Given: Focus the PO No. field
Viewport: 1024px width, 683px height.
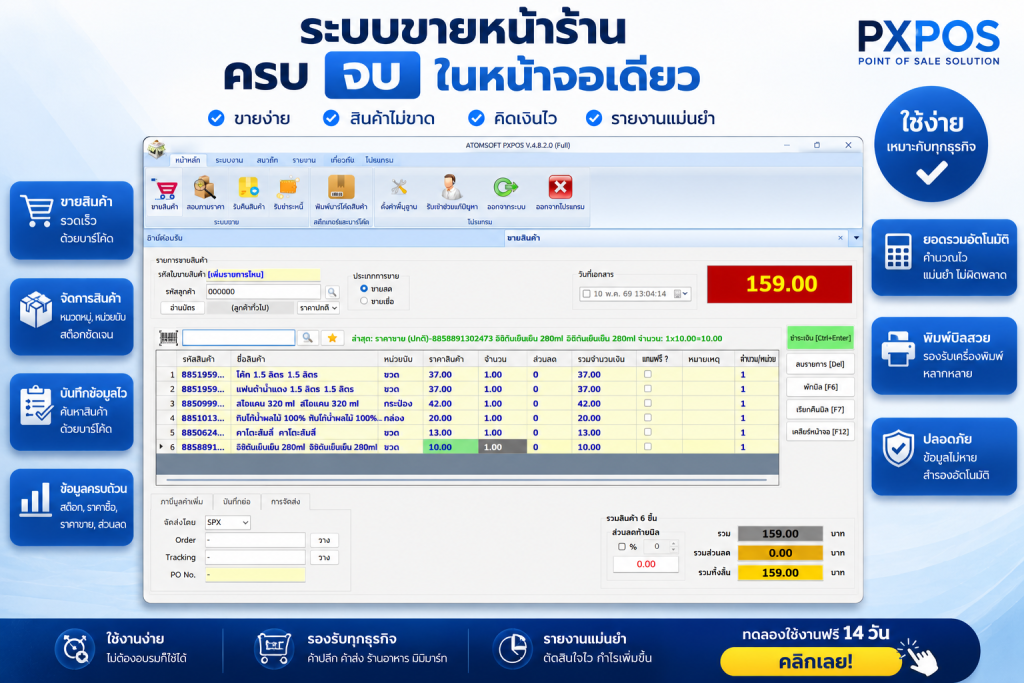Looking at the screenshot, I should tap(255, 575).
